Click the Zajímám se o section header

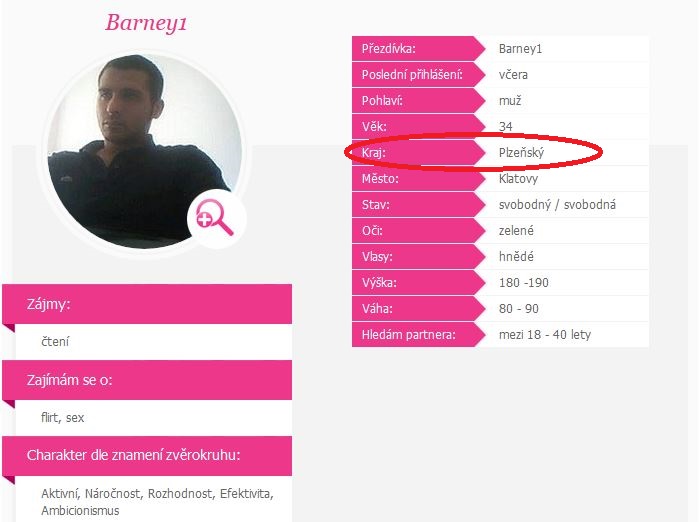147,380
